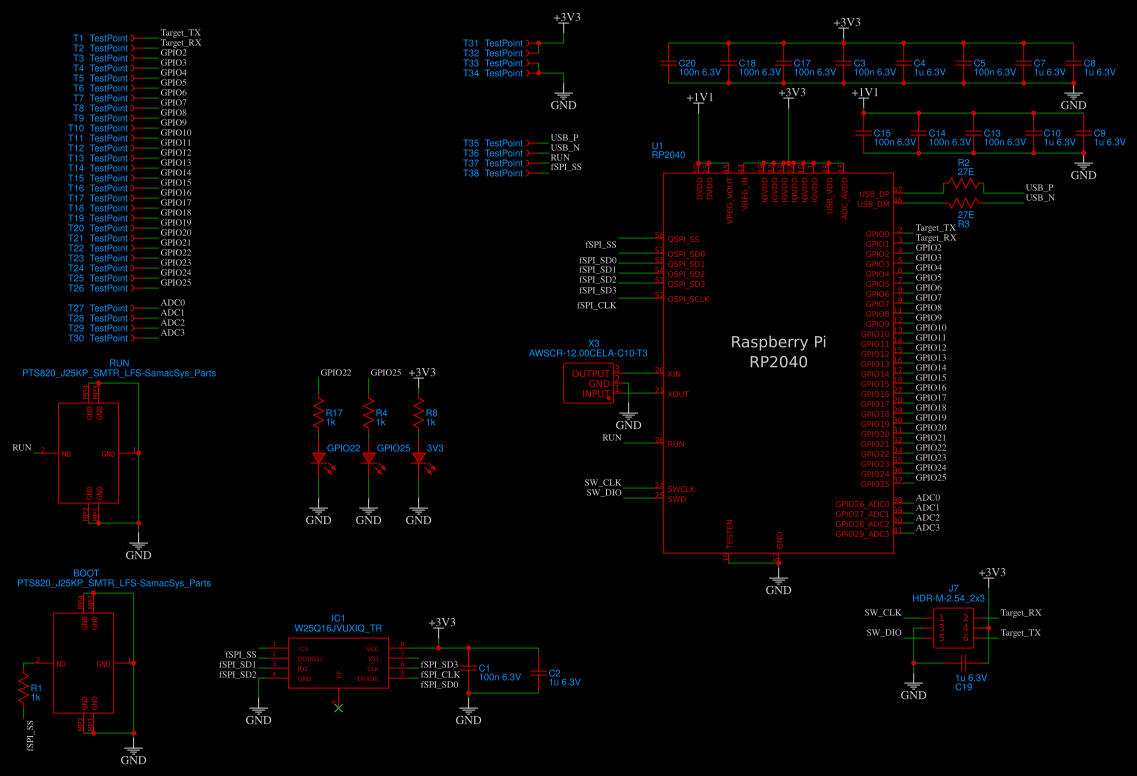
Task: Click the LED symbol labeled GPIO22
Action: coord(321,460)
